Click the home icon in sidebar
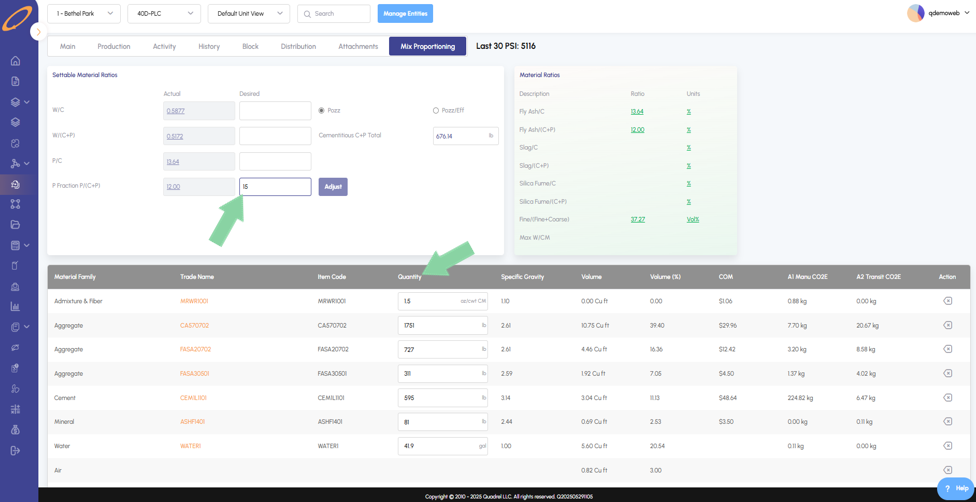Image resolution: width=976 pixels, height=502 pixels. [16, 61]
